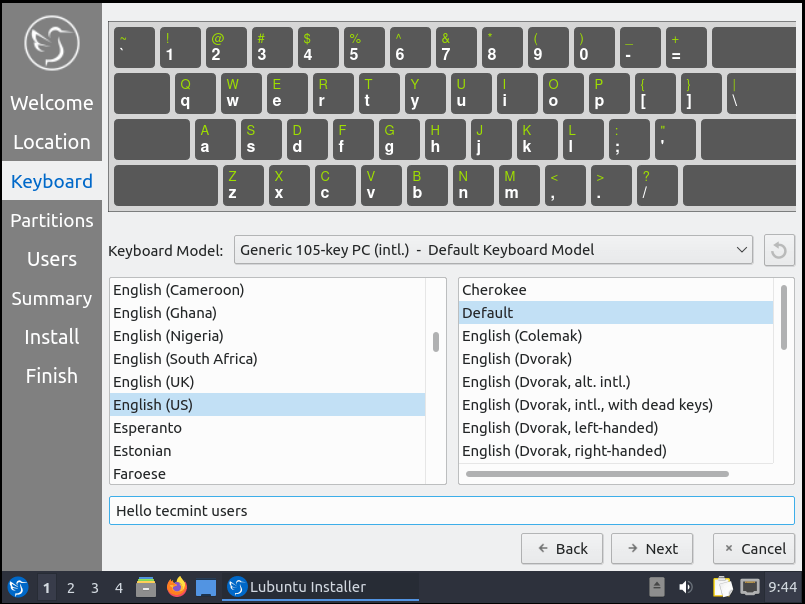This screenshot has height=604, width=805.
Task: Select English (US) layout
Action: pyautogui.click(x=267, y=405)
